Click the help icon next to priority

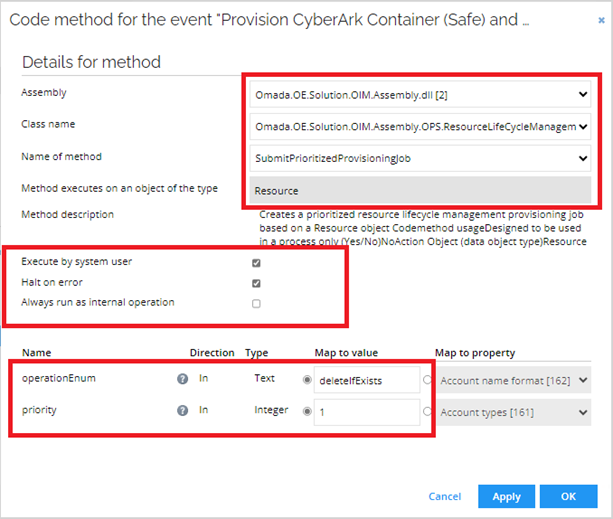182,410
